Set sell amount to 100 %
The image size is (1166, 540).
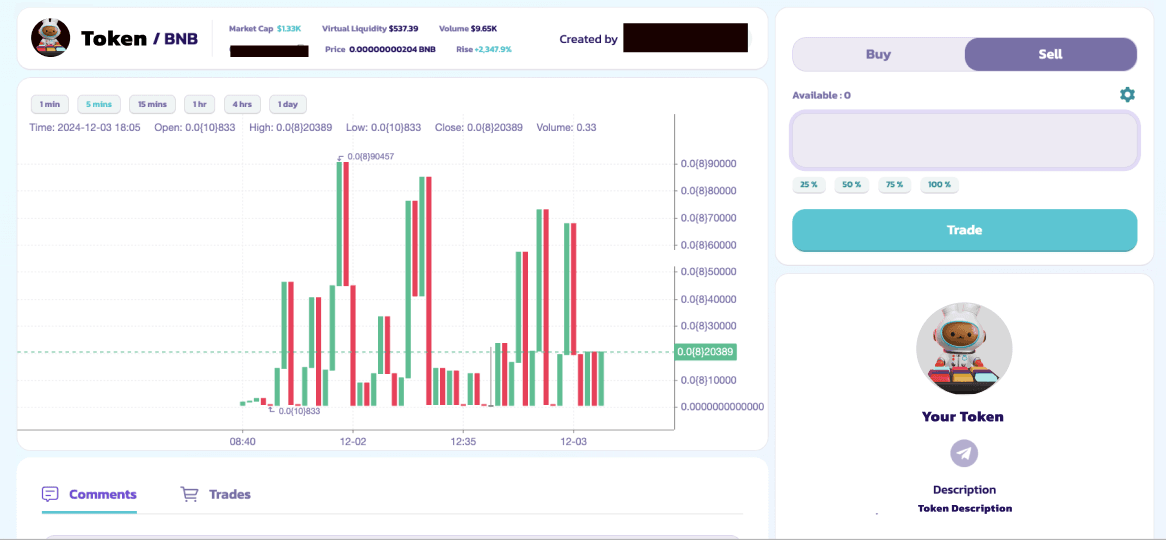[x=939, y=185]
